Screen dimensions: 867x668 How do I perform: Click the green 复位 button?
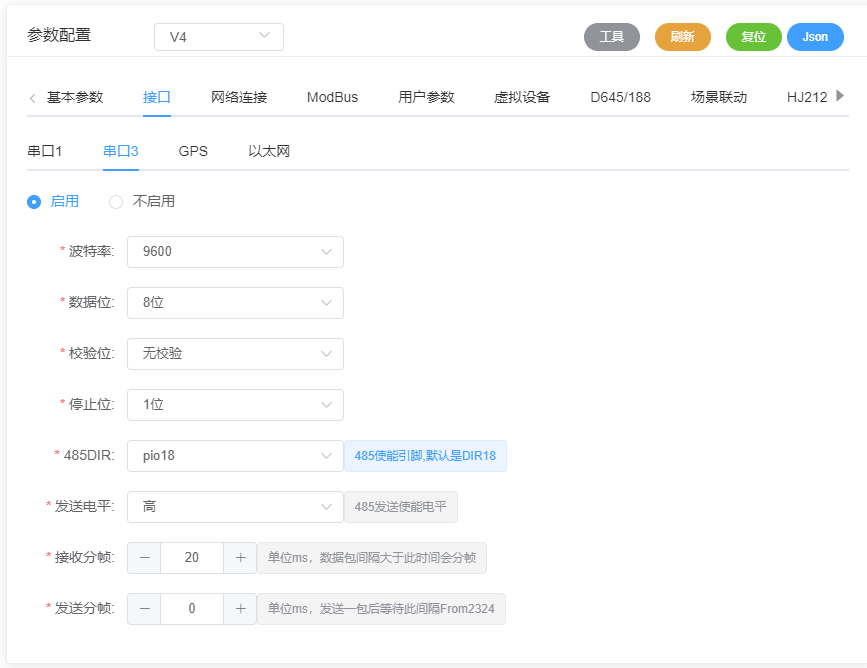point(753,37)
